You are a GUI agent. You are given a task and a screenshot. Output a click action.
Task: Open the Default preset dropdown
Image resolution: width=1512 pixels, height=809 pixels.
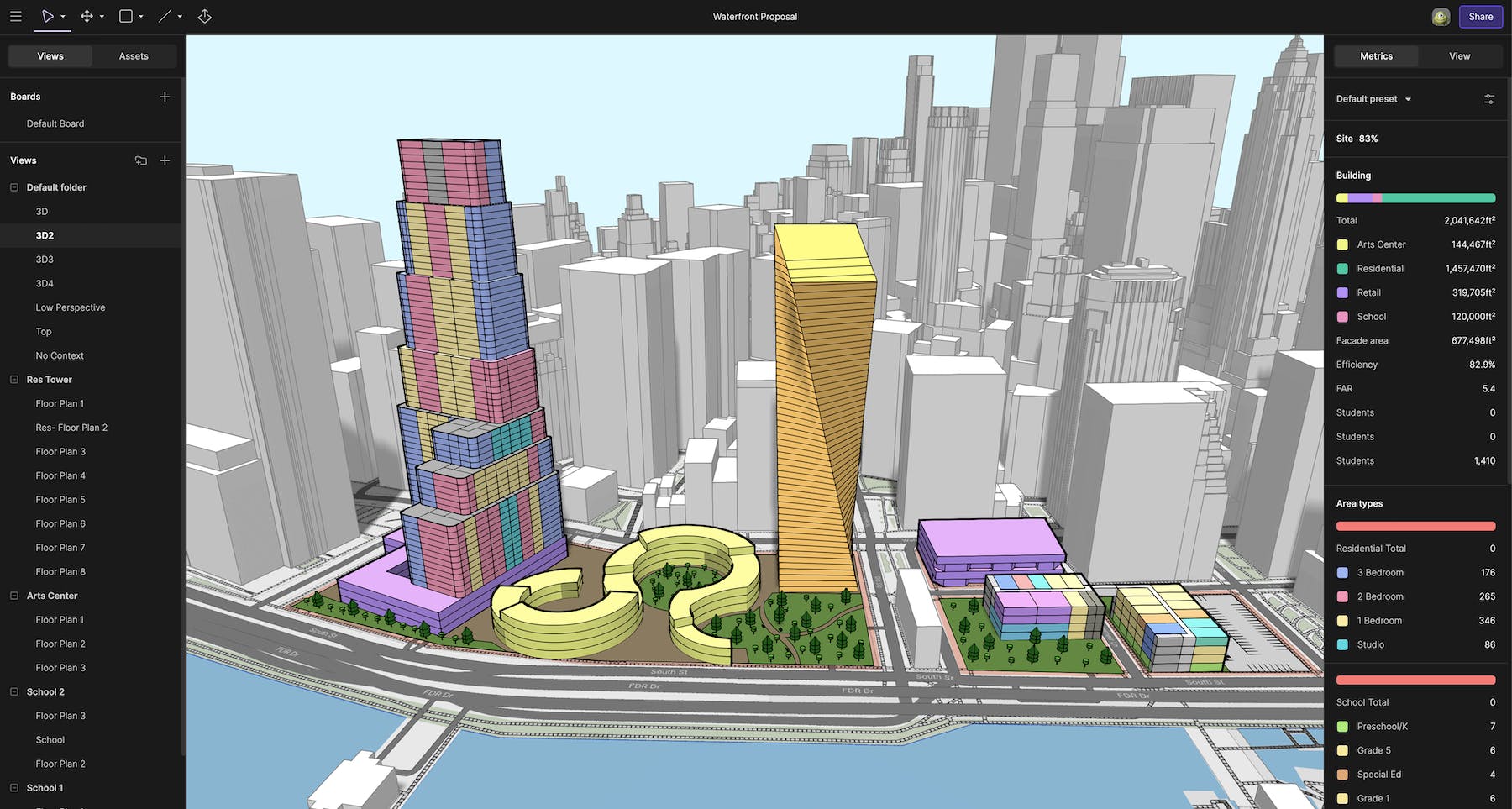1372,98
